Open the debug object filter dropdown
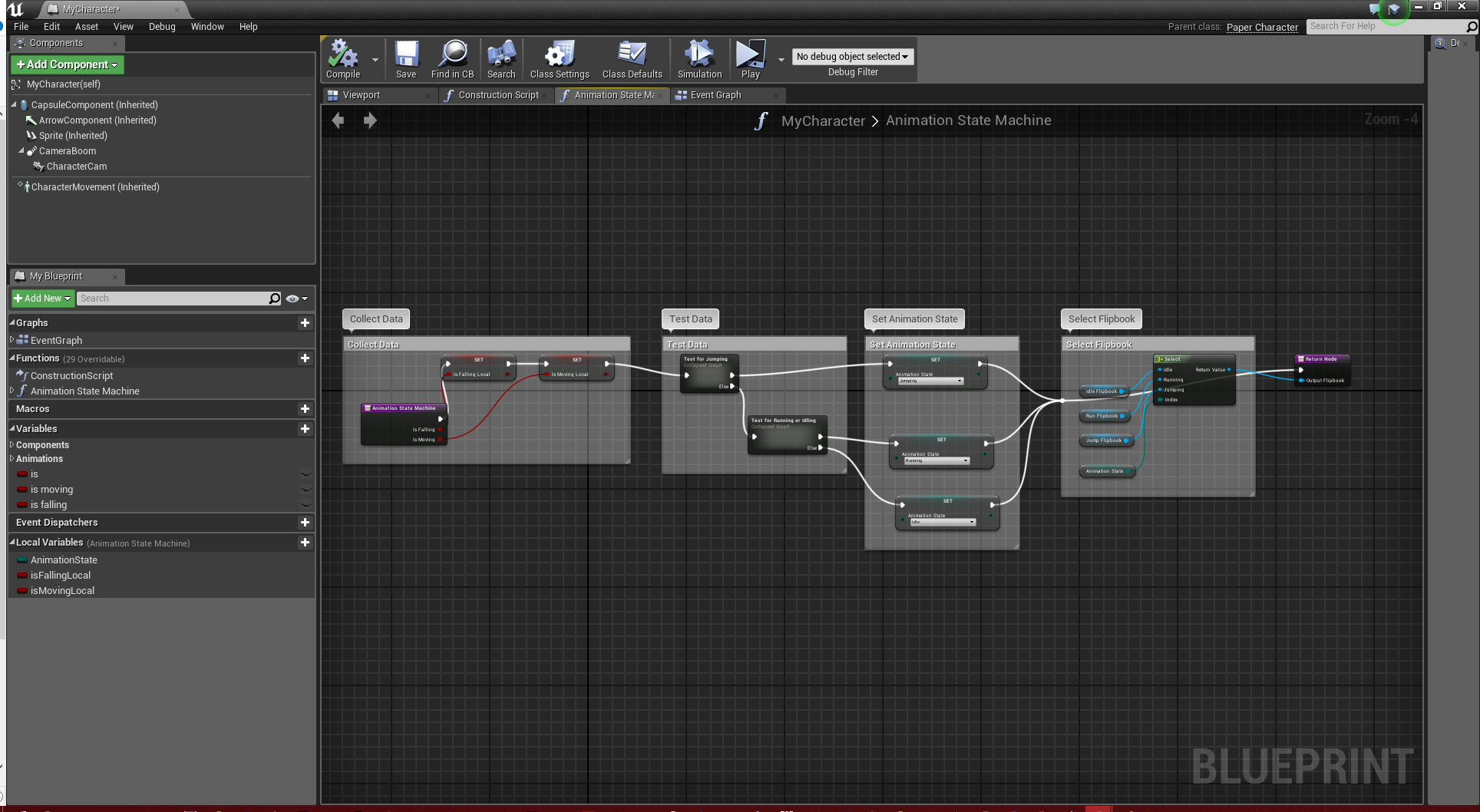1480x812 pixels. tap(852, 57)
